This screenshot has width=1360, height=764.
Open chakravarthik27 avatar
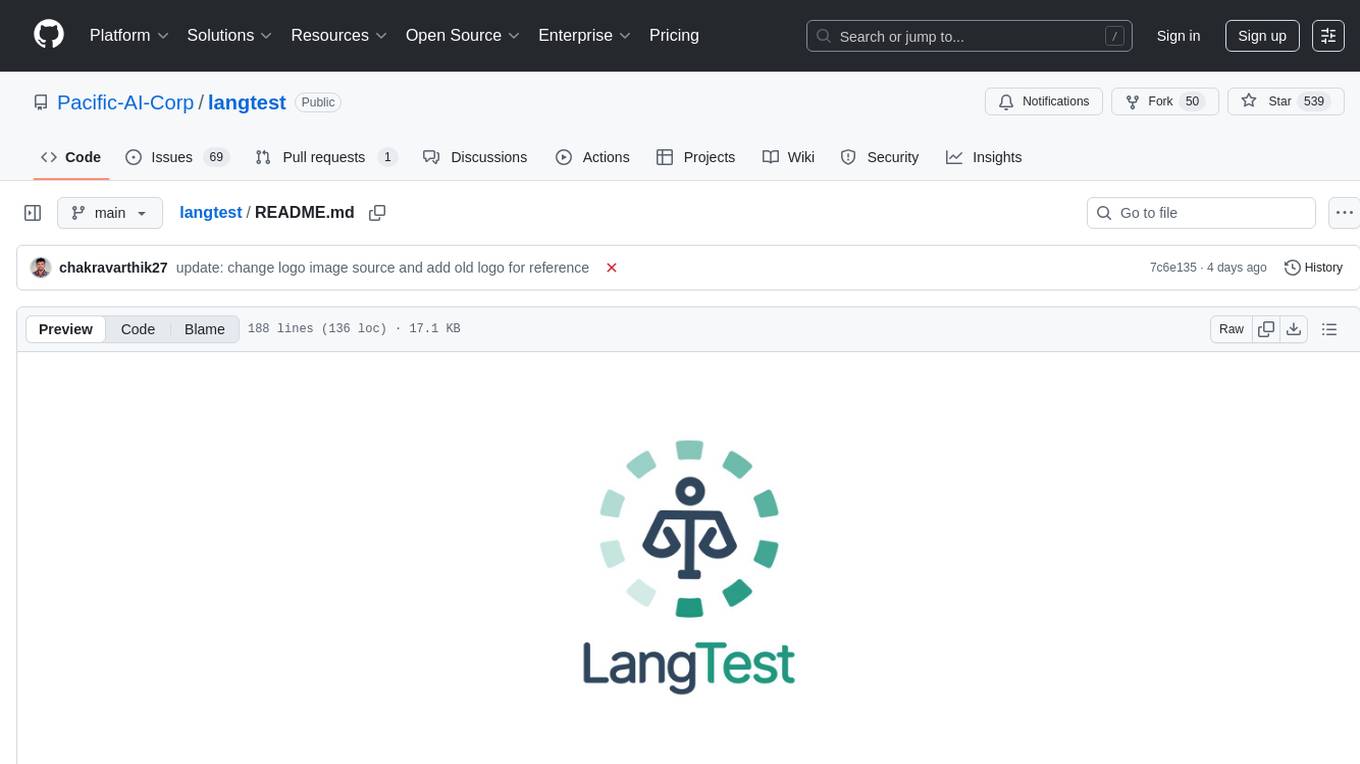pyautogui.click(x=41, y=268)
